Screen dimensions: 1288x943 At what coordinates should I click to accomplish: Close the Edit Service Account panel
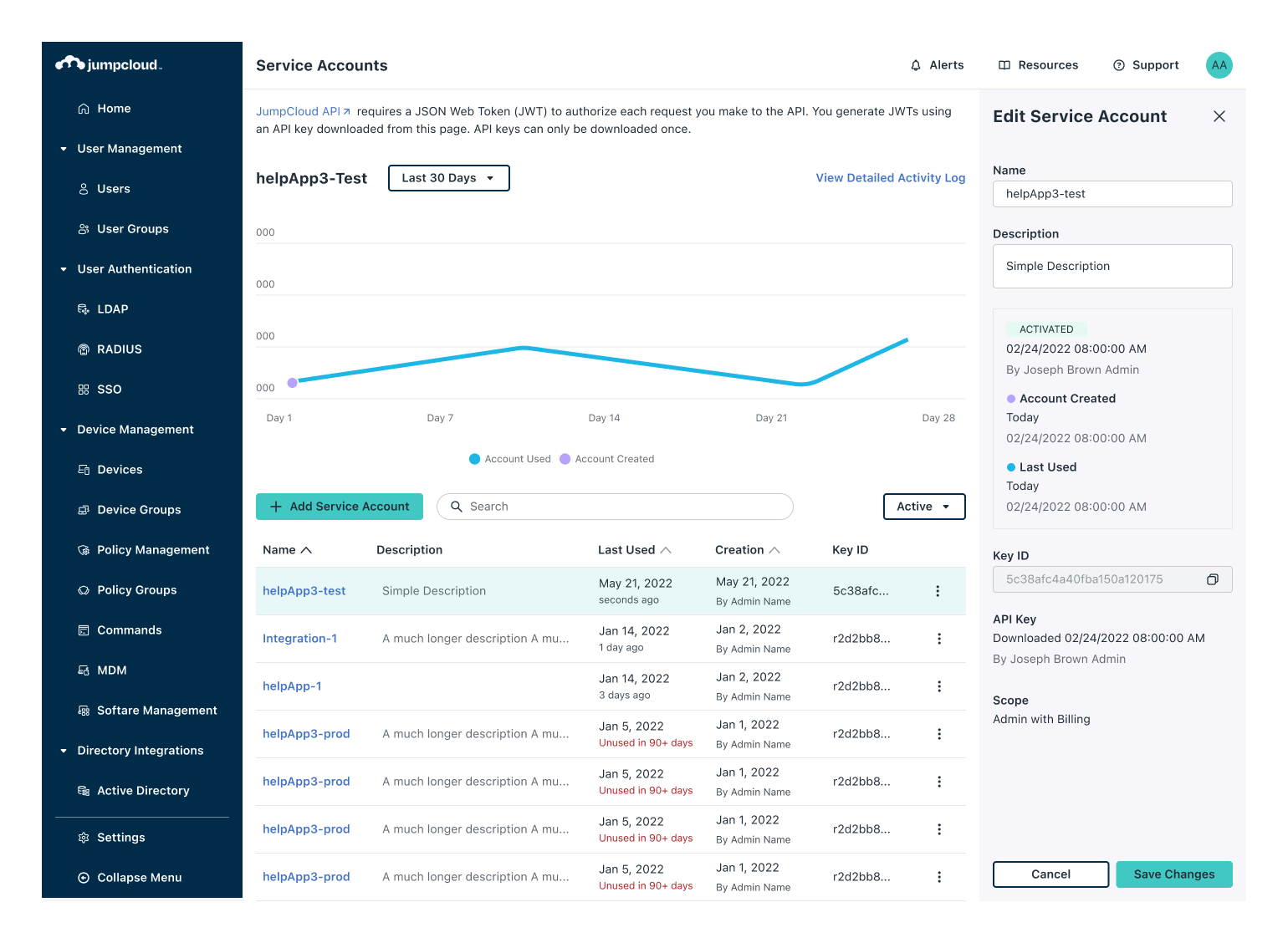coord(1219,116)
